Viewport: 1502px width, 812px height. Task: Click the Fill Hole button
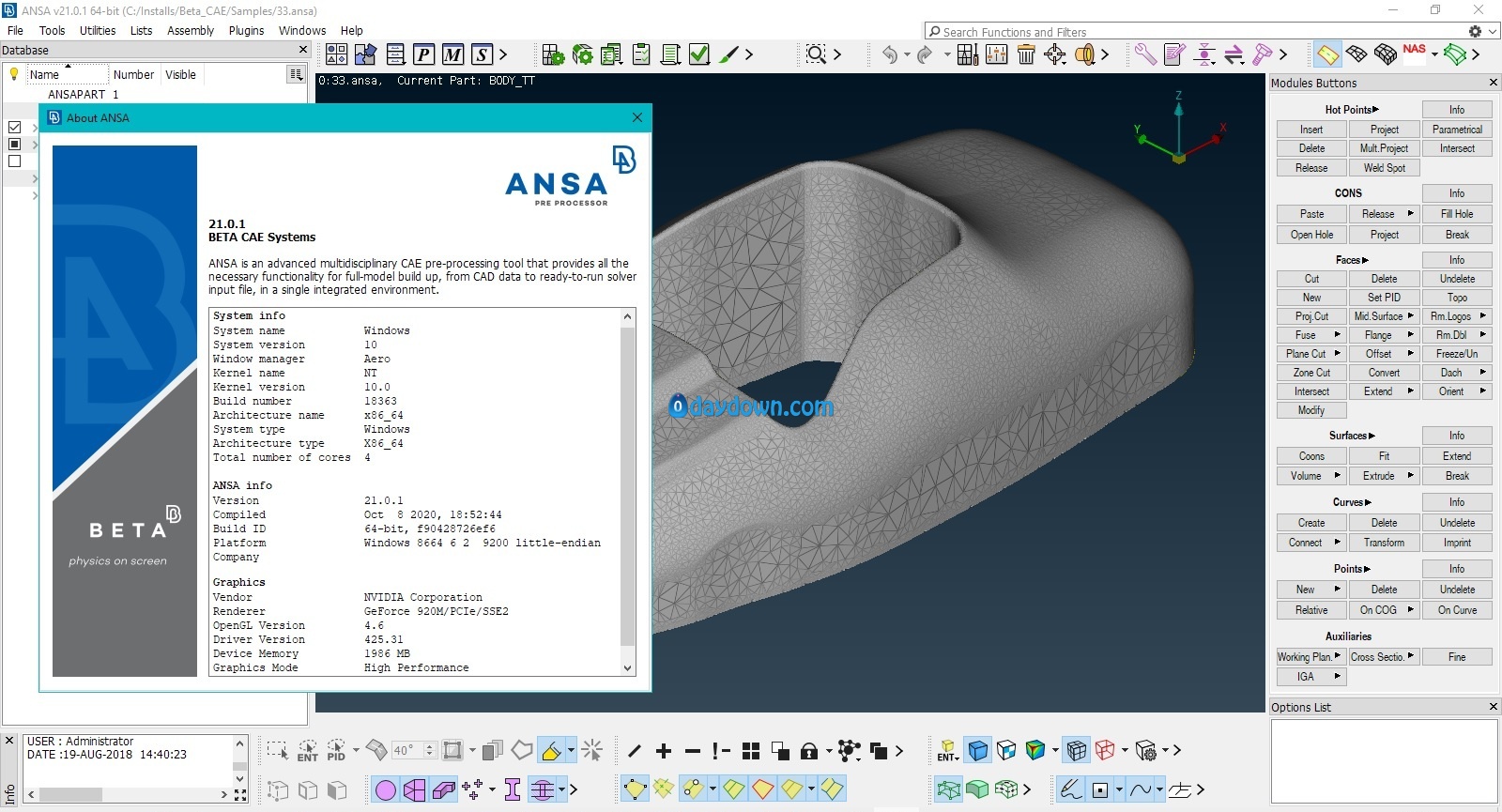pos(1457,214)
